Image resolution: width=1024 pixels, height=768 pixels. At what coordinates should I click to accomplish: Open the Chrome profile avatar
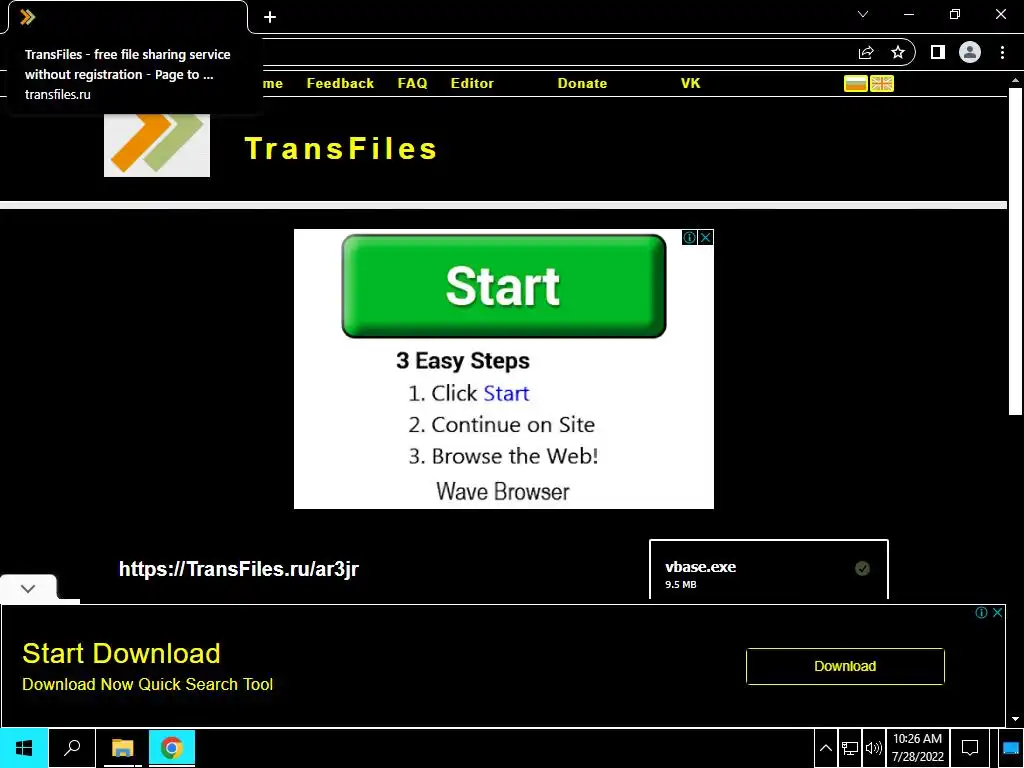pos(970,52)
